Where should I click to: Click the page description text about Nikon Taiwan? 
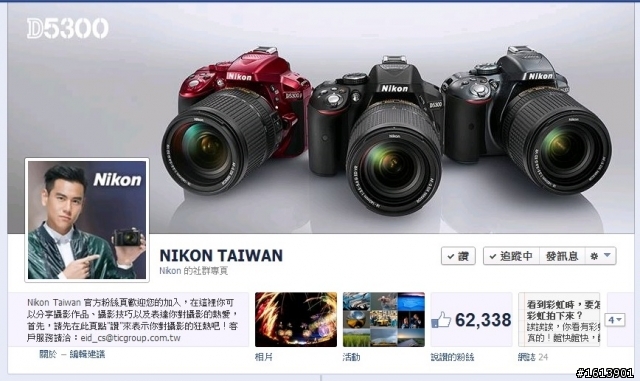pyautogui.click(x=132, y=320)
